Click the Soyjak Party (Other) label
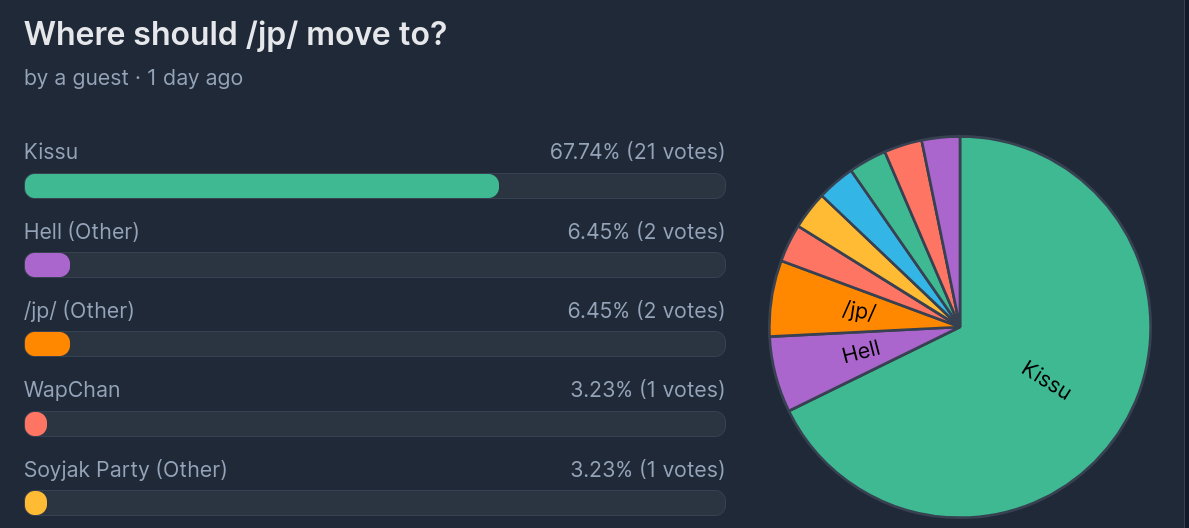This screenshot has height=528, width=1189. click(x=126, y=469)
